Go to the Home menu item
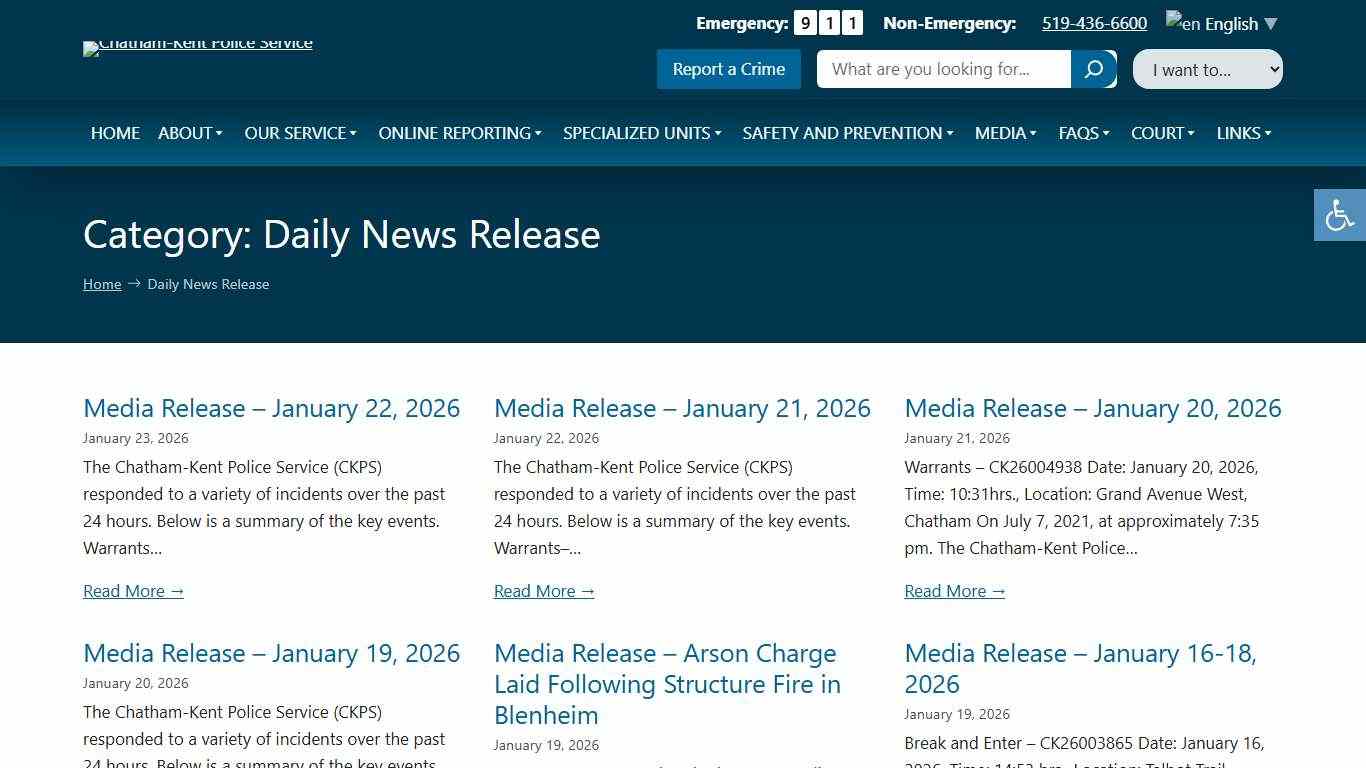 point(115,133)
